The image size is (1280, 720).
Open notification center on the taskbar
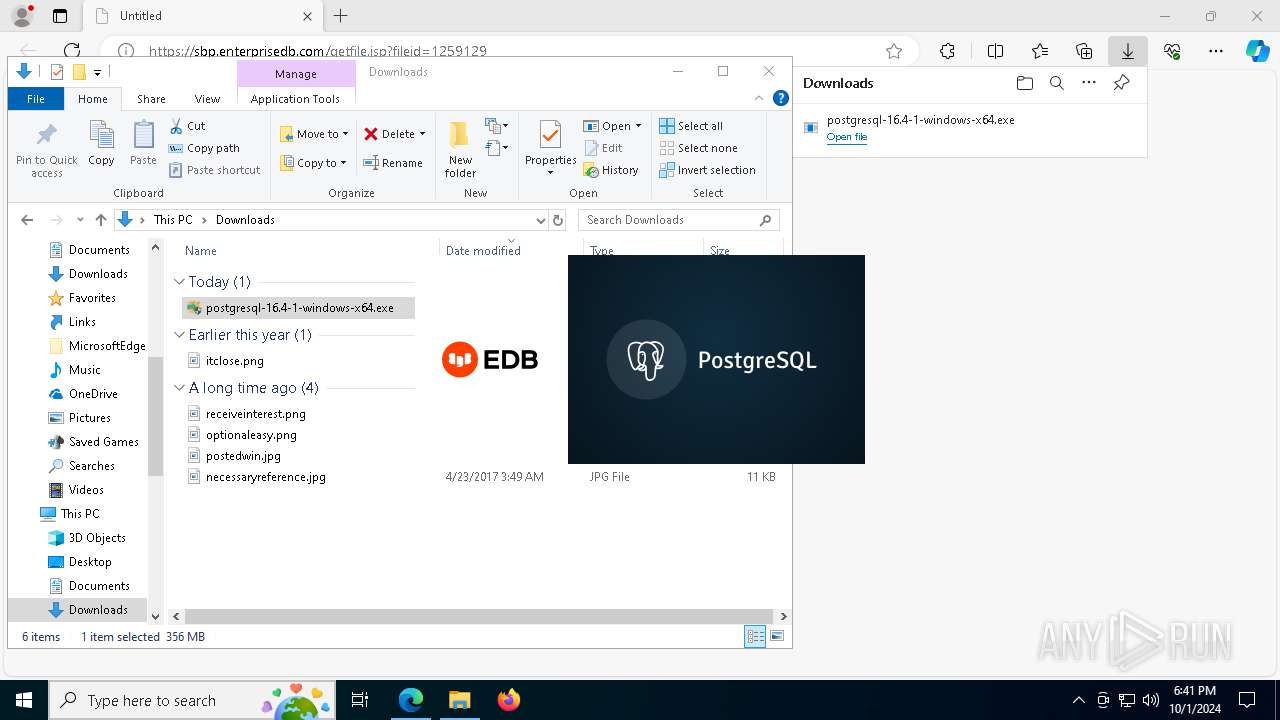click(x=1247, y=700)
